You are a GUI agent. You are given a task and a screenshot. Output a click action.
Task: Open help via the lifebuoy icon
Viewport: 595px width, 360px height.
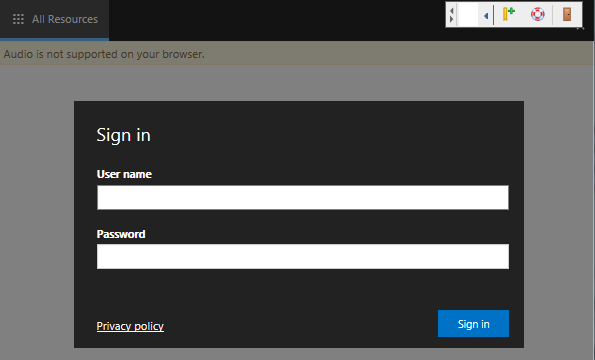coord(537,14)
